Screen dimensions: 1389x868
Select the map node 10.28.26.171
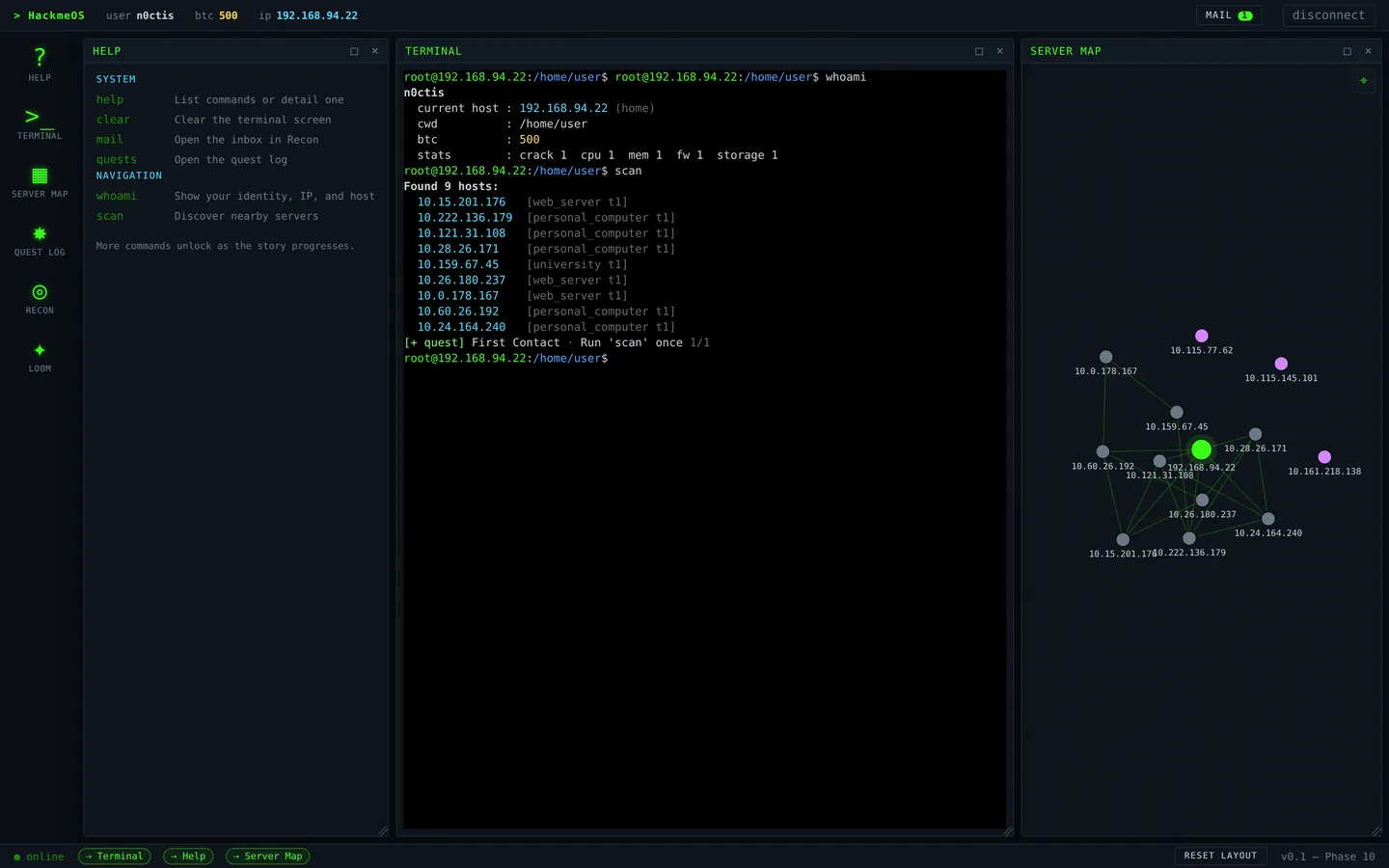(1255, 434)
